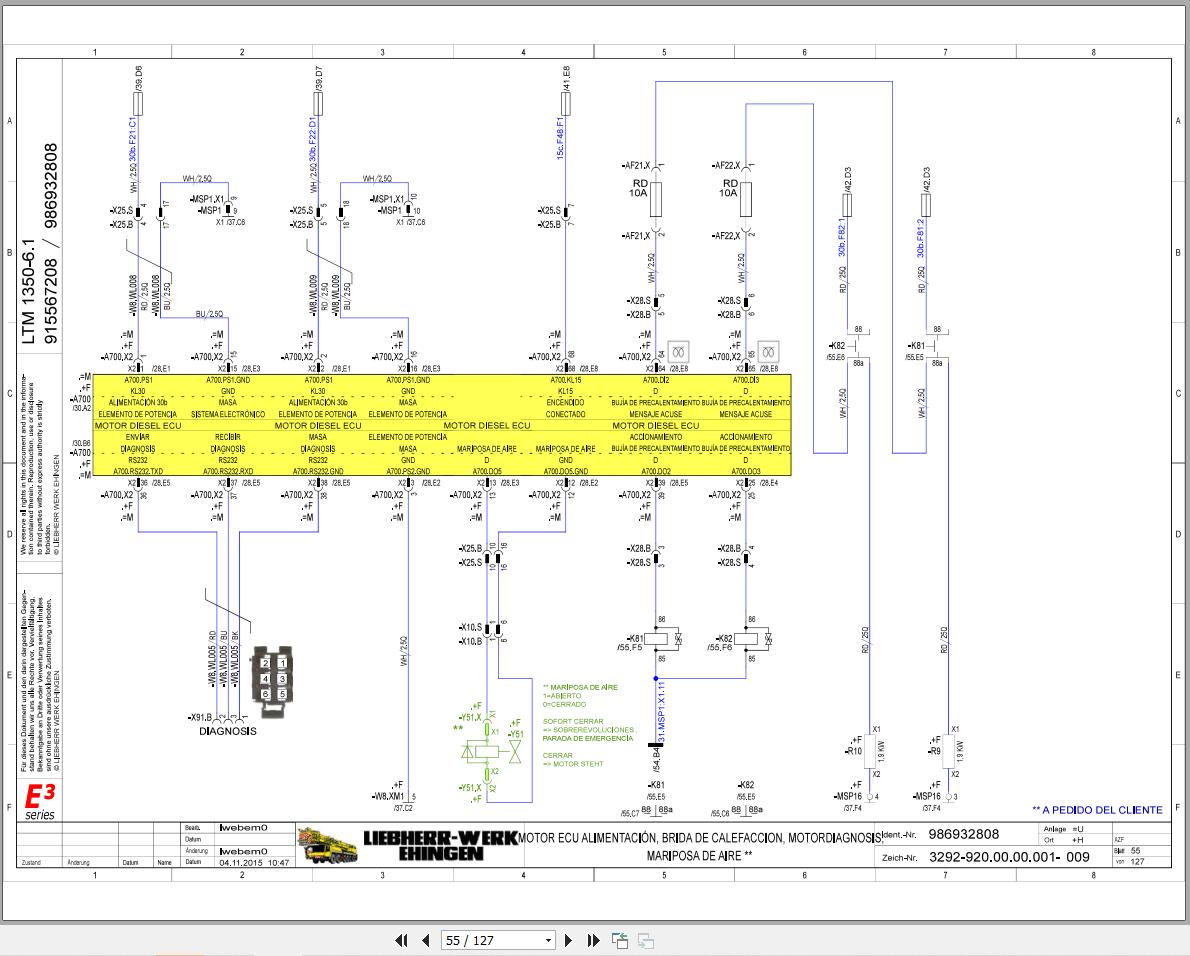Select the K82 relay coil symbol
This screenshot has width=1190, height=956.
click(x=746, y=639)
